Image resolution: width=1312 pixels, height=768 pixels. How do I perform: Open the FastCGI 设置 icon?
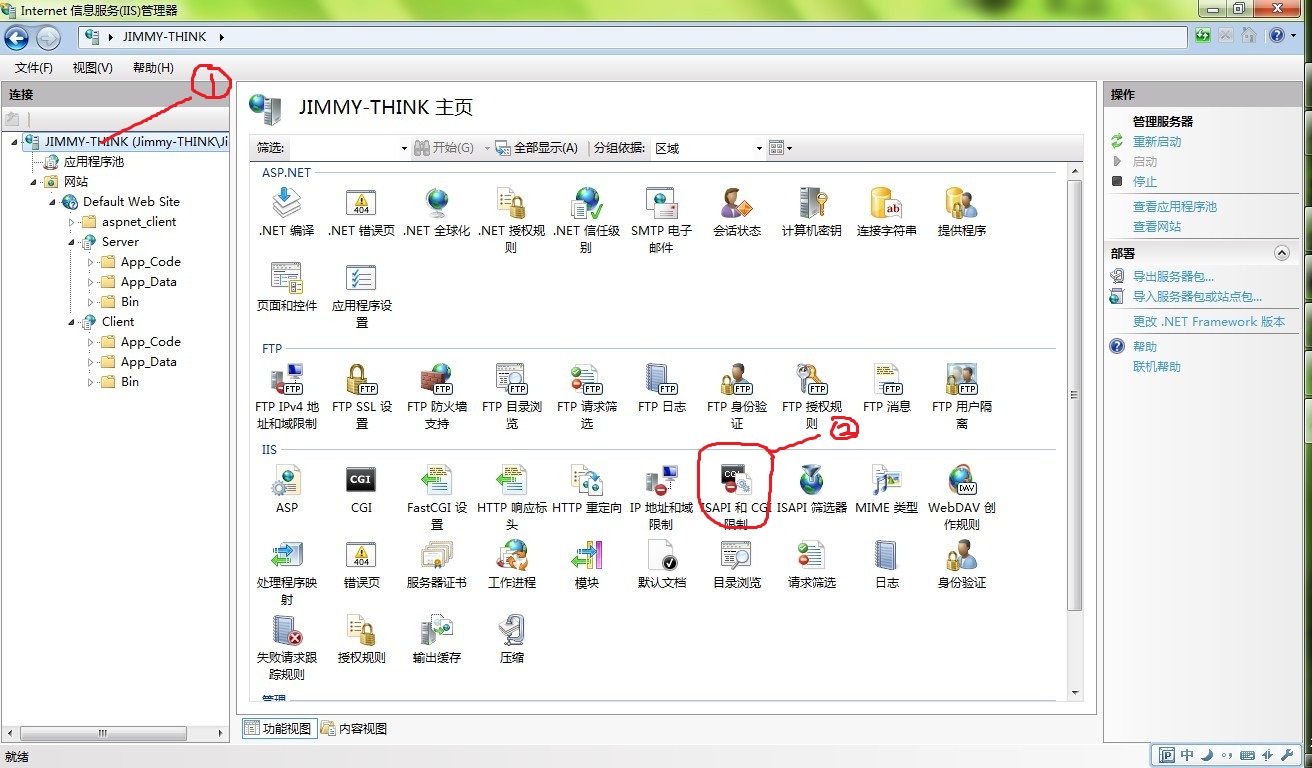click(x=437, y=481)
